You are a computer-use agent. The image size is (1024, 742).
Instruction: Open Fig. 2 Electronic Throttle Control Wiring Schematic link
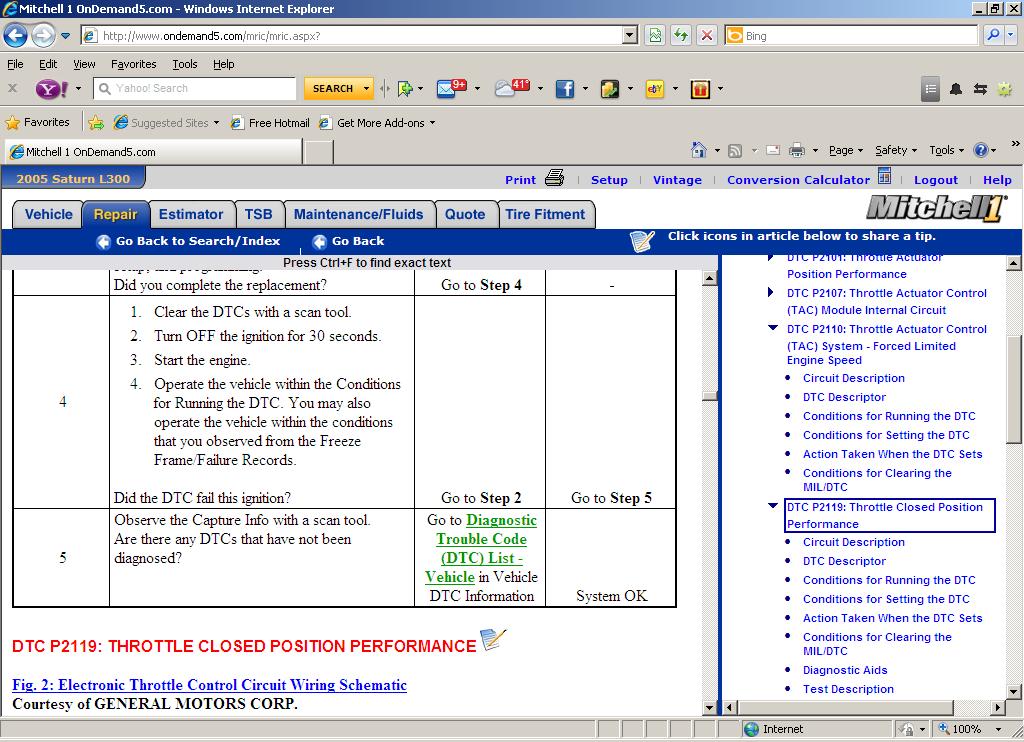(x=210, y=685)
